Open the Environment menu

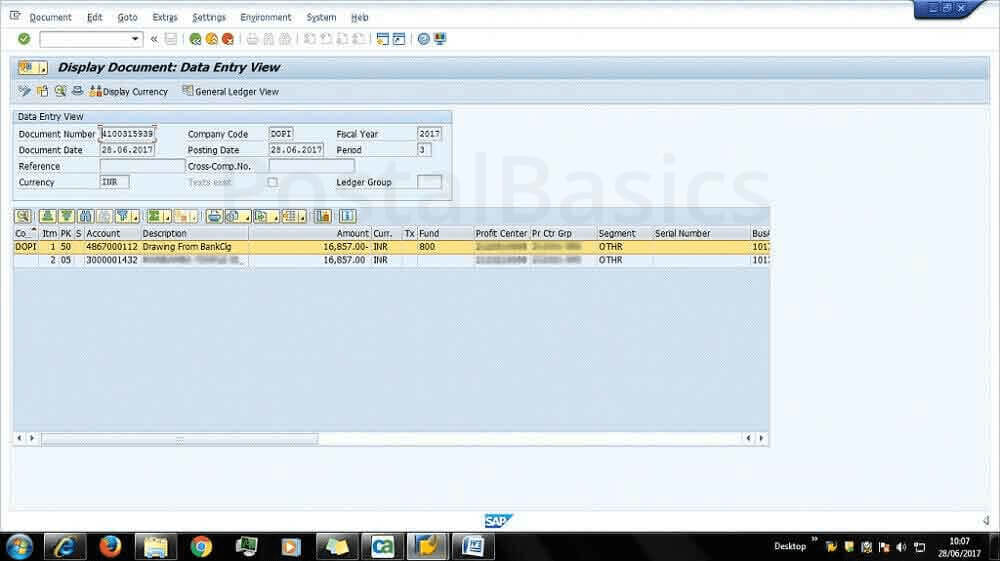[266, 17]
